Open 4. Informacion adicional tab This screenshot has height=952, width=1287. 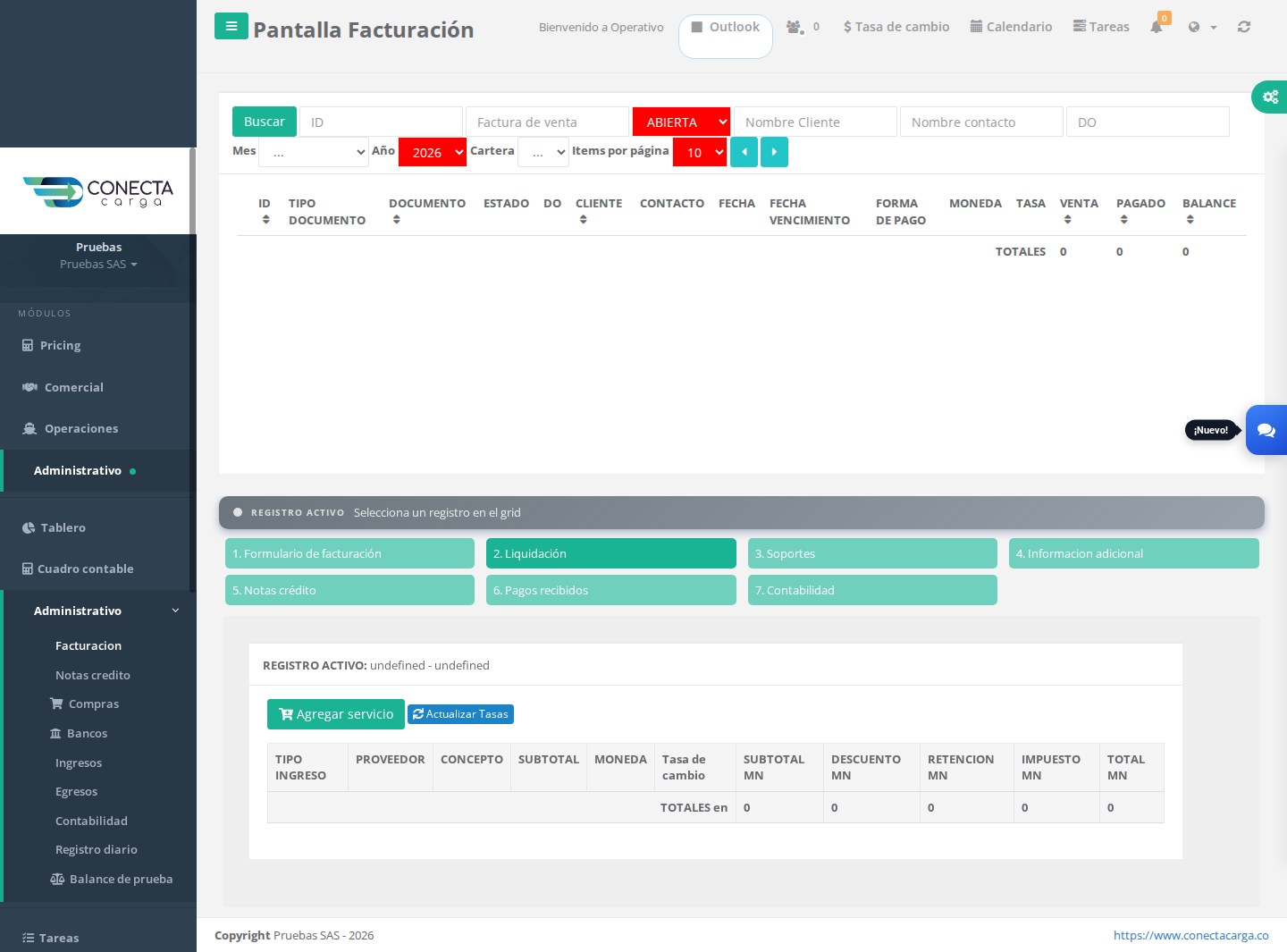[x=1134, y=553]
